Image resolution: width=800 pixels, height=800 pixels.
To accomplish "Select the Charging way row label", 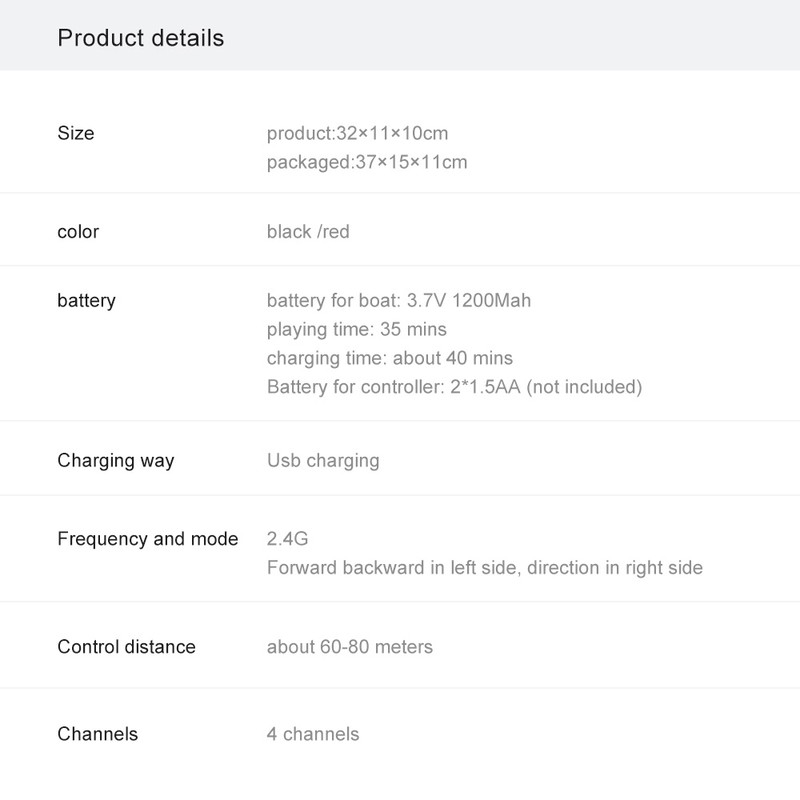I will 116,461.
